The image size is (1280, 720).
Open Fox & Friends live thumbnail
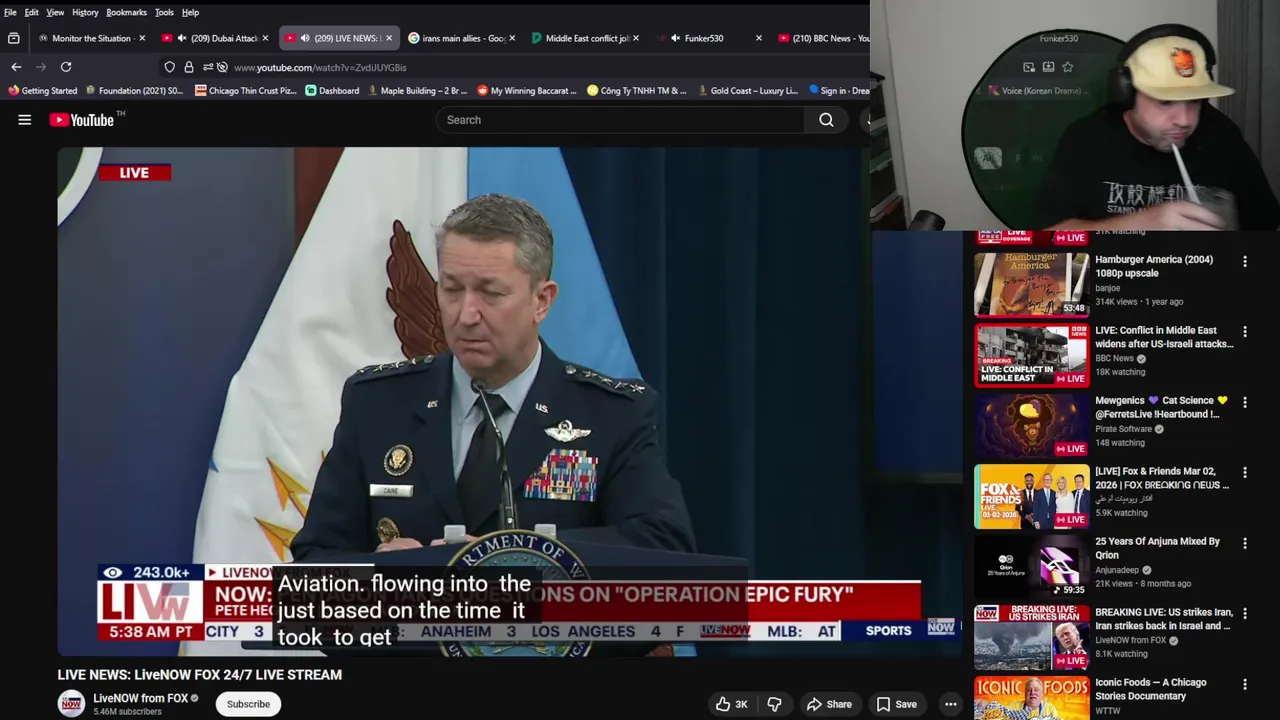pos(1032,496)
